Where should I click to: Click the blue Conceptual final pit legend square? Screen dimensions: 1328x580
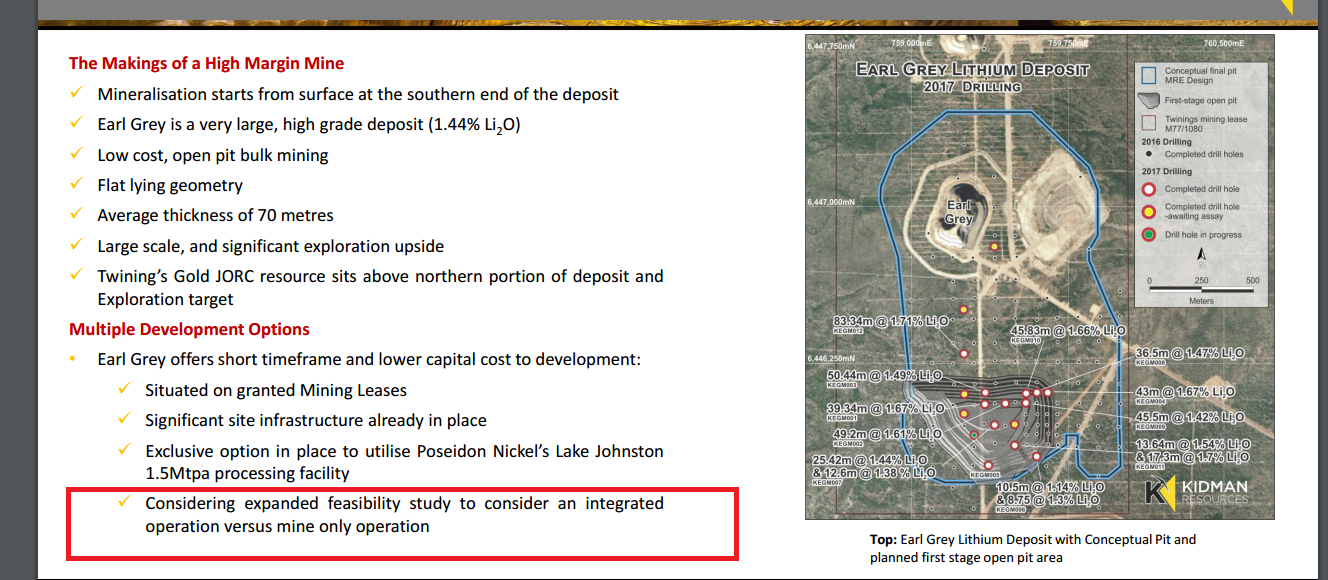click(x=1148, y=75)
